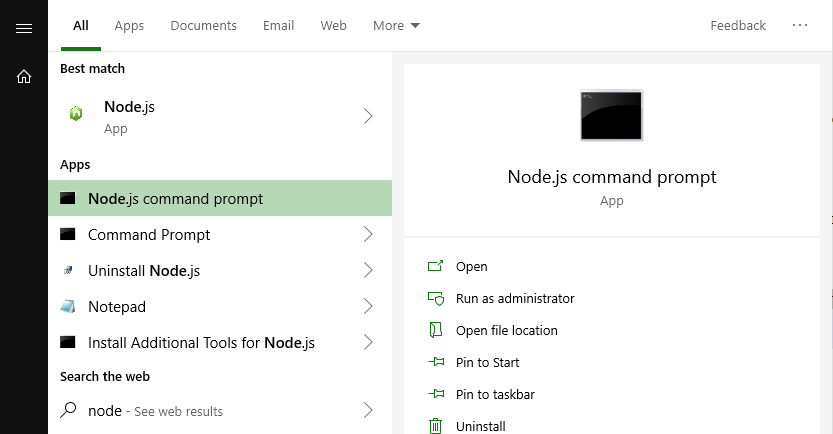The image size is (833, 434).
Task: Click the Notepad icon in results
Action: coord(68,307)
